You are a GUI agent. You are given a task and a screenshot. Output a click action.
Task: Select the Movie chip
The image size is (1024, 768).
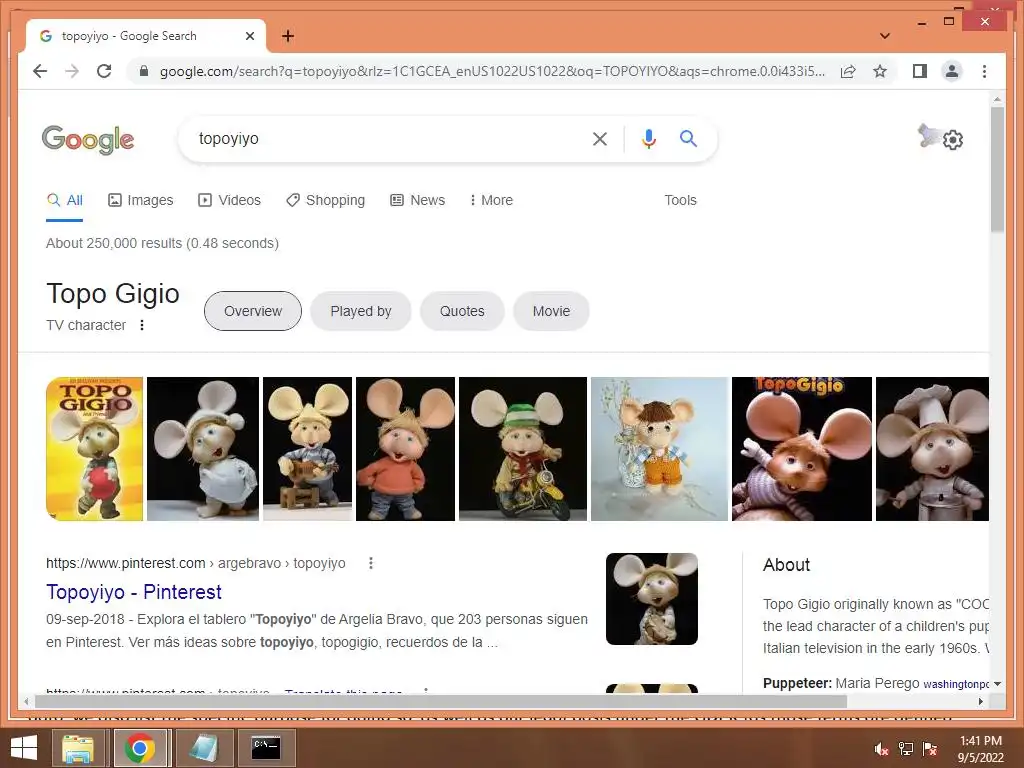(551, 311)
